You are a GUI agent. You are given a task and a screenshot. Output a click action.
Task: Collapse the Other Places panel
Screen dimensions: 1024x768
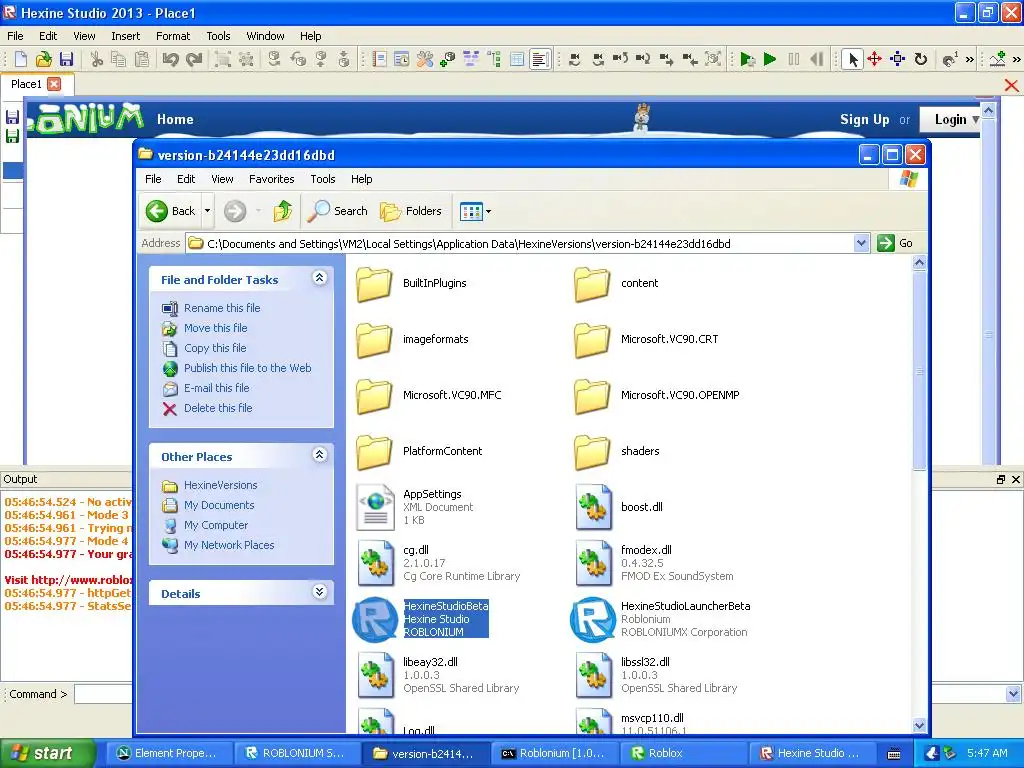(319, 455)
